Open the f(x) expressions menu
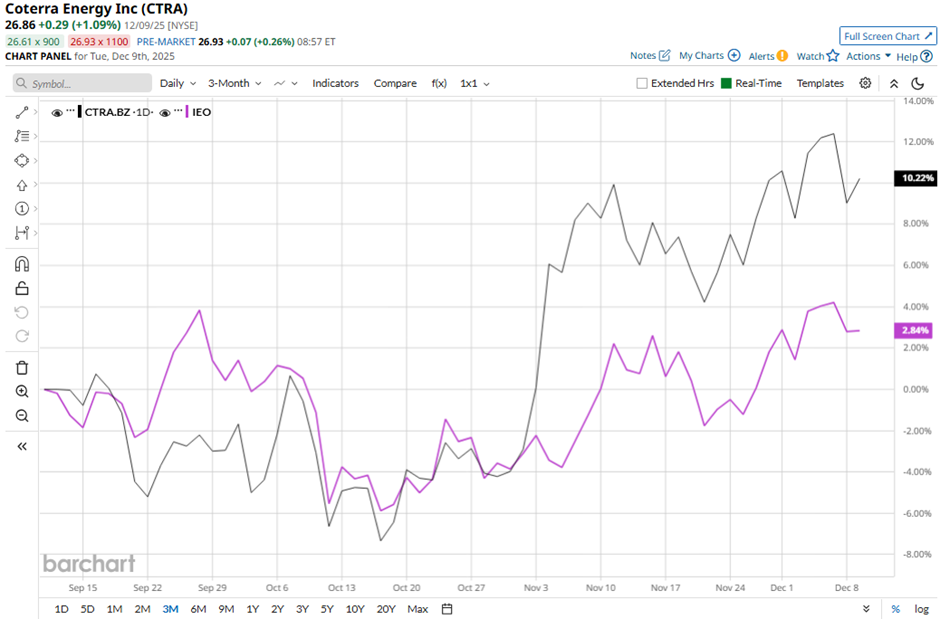The image size is (940, 619). tap(439, 83)
